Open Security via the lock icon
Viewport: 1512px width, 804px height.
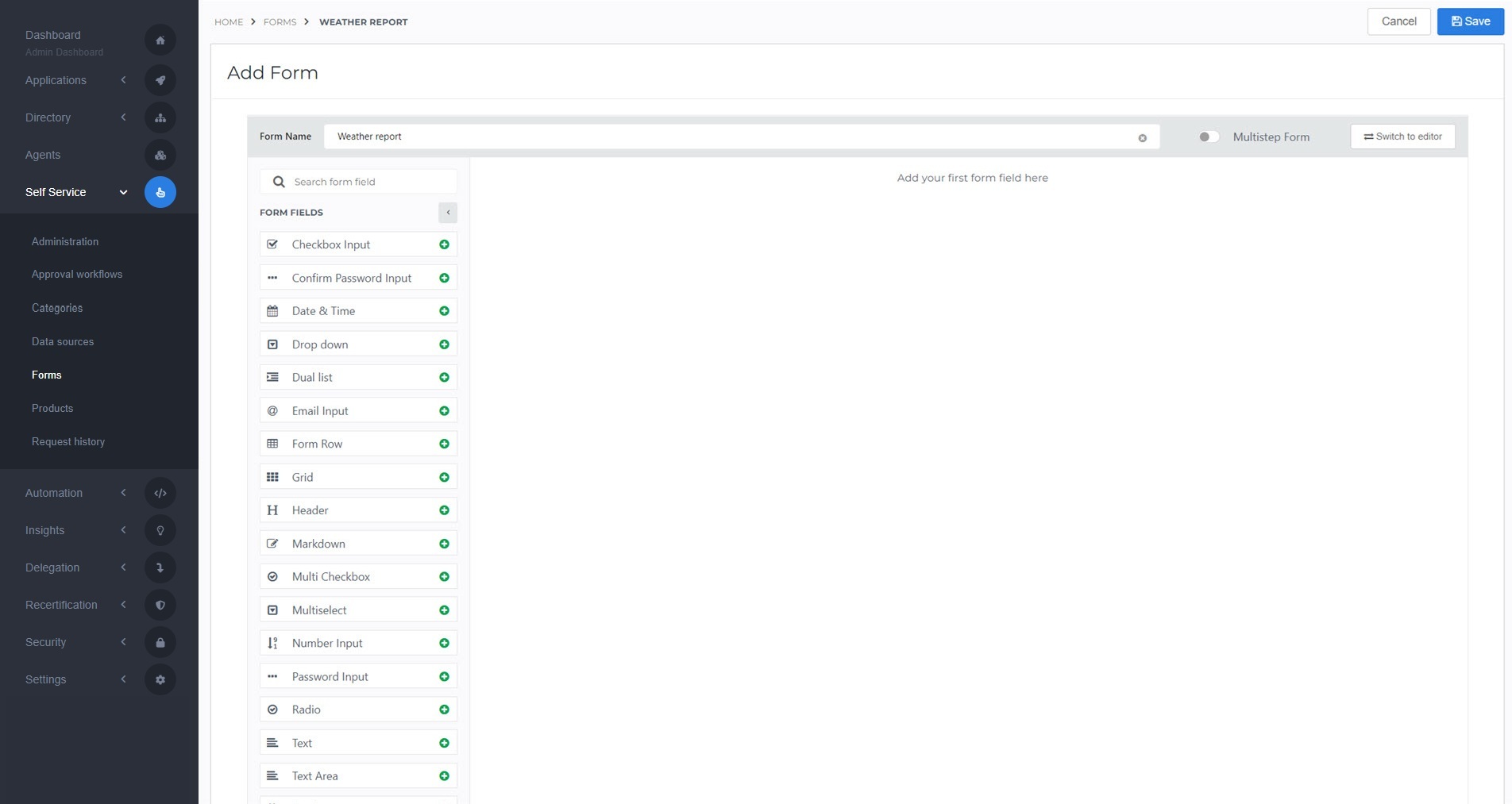pos(160,641)
